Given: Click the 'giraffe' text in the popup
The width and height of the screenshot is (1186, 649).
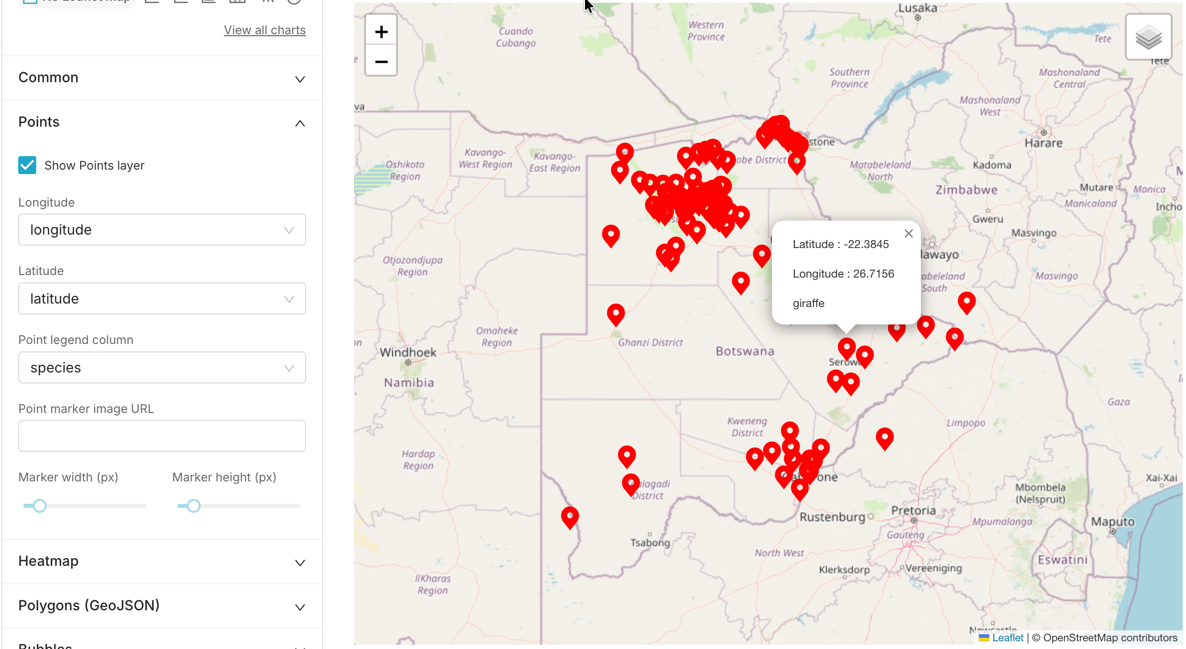Looking at the screenshot, I should 809,303.
